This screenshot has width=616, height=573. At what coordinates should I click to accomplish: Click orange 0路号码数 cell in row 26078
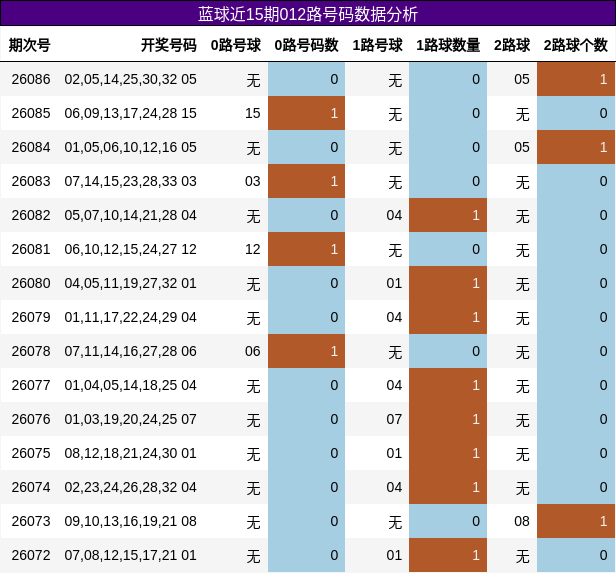(x=306, y=351)
